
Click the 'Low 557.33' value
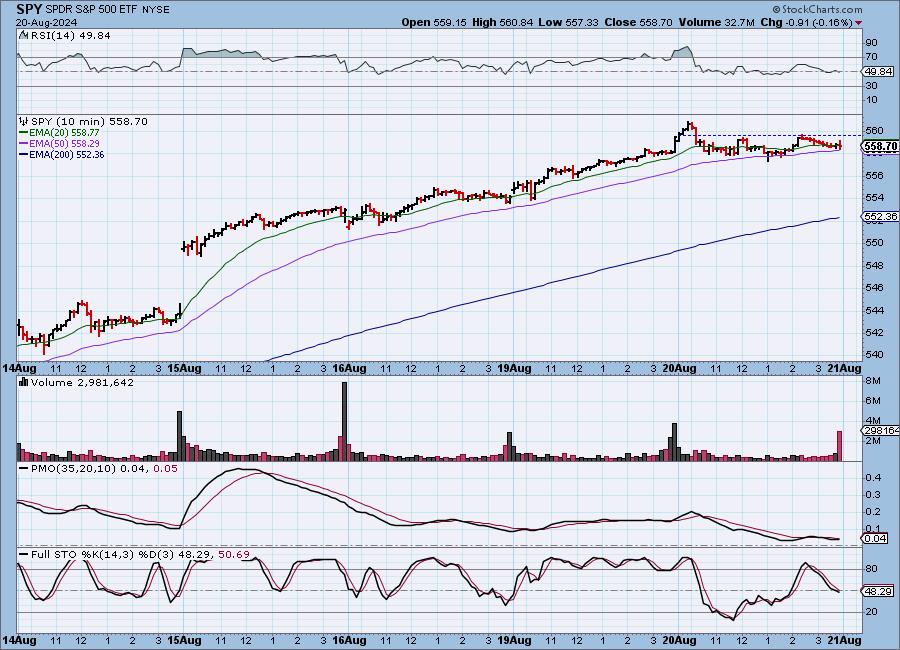coord(568,22)
